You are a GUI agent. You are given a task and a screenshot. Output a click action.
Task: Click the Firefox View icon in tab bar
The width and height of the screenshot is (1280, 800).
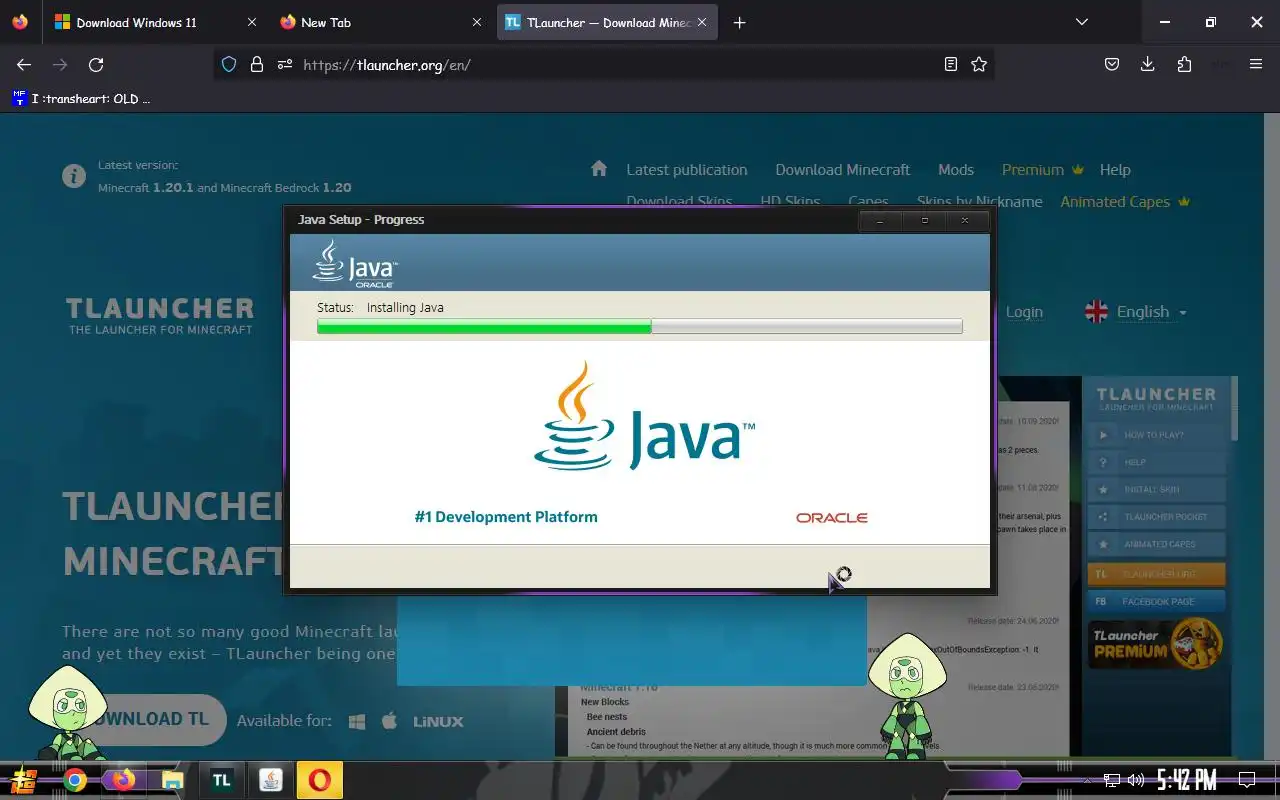coord(20,22)
